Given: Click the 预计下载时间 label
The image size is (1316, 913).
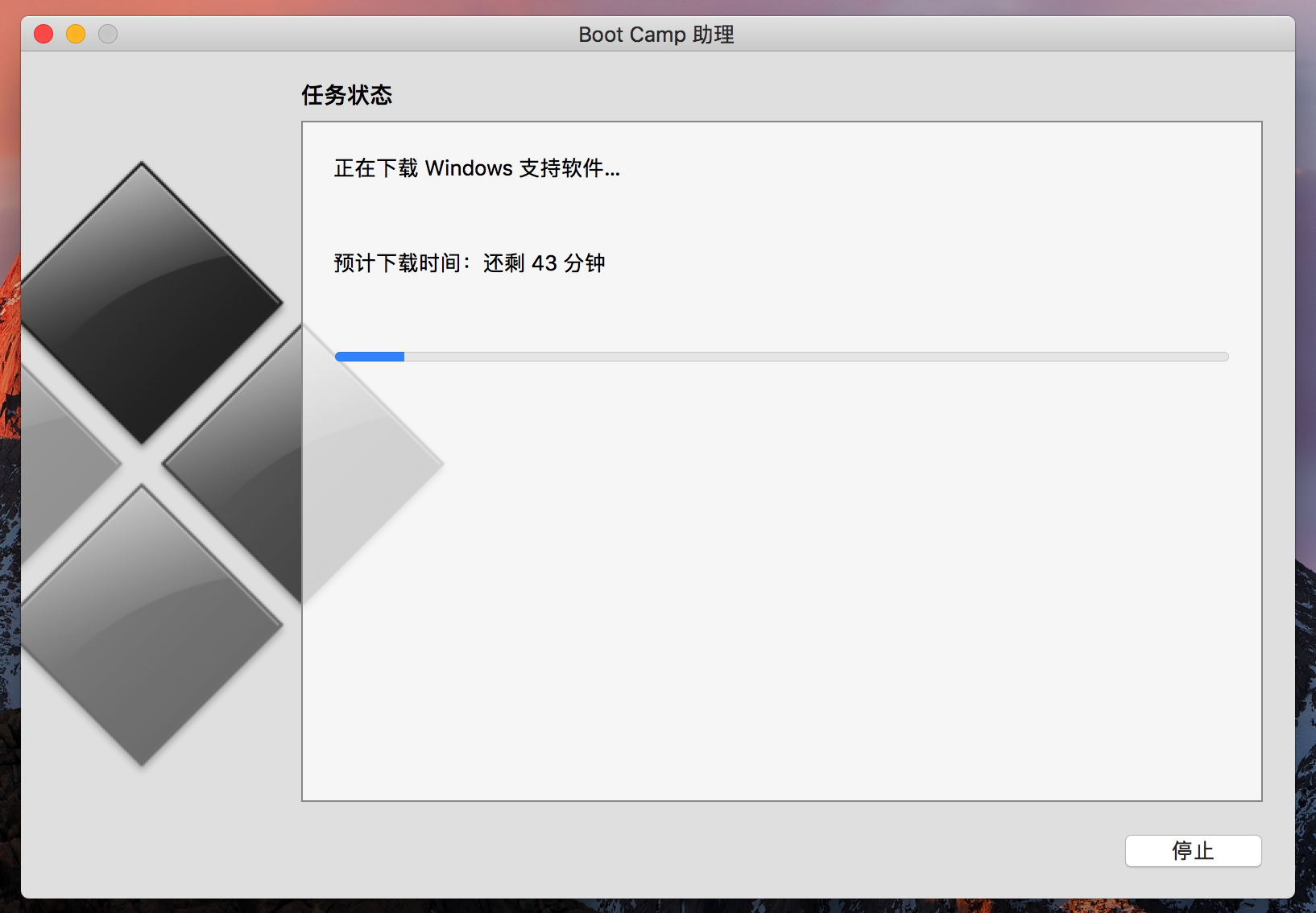Looking at the screenshot, I should pyautogui.click(x=397, y=263).
